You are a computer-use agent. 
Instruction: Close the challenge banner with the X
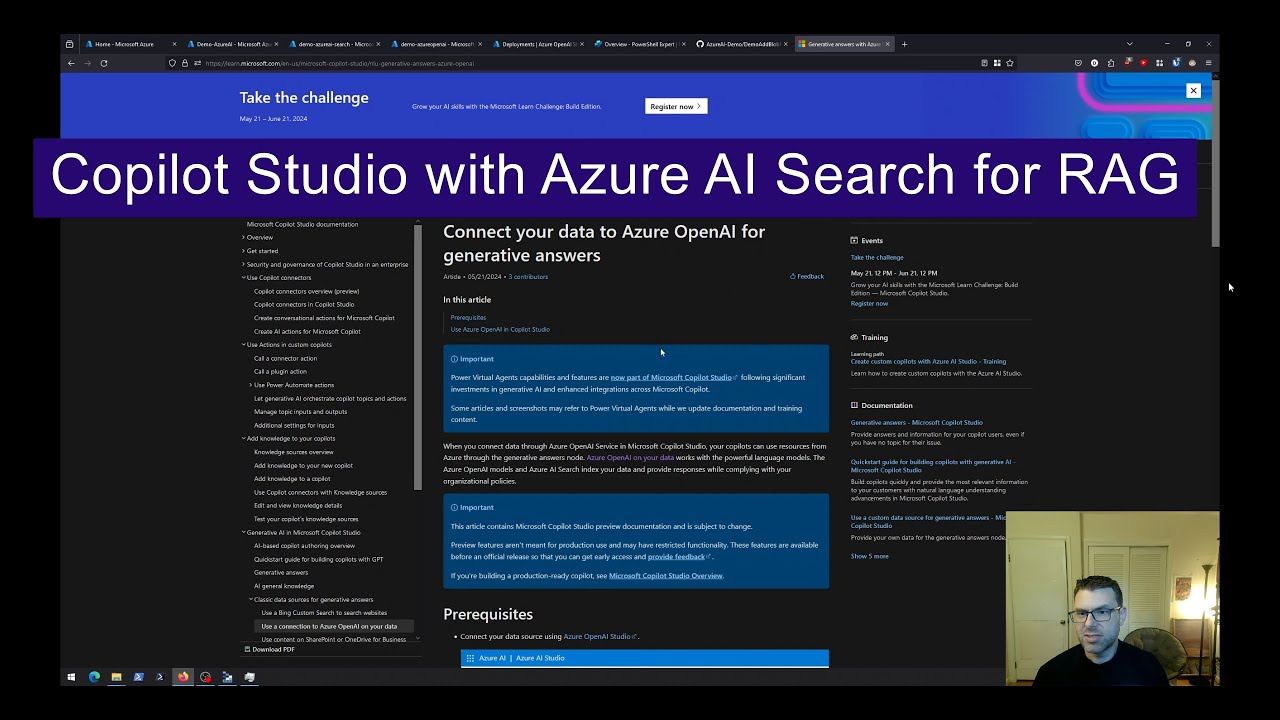point(1193,91)
